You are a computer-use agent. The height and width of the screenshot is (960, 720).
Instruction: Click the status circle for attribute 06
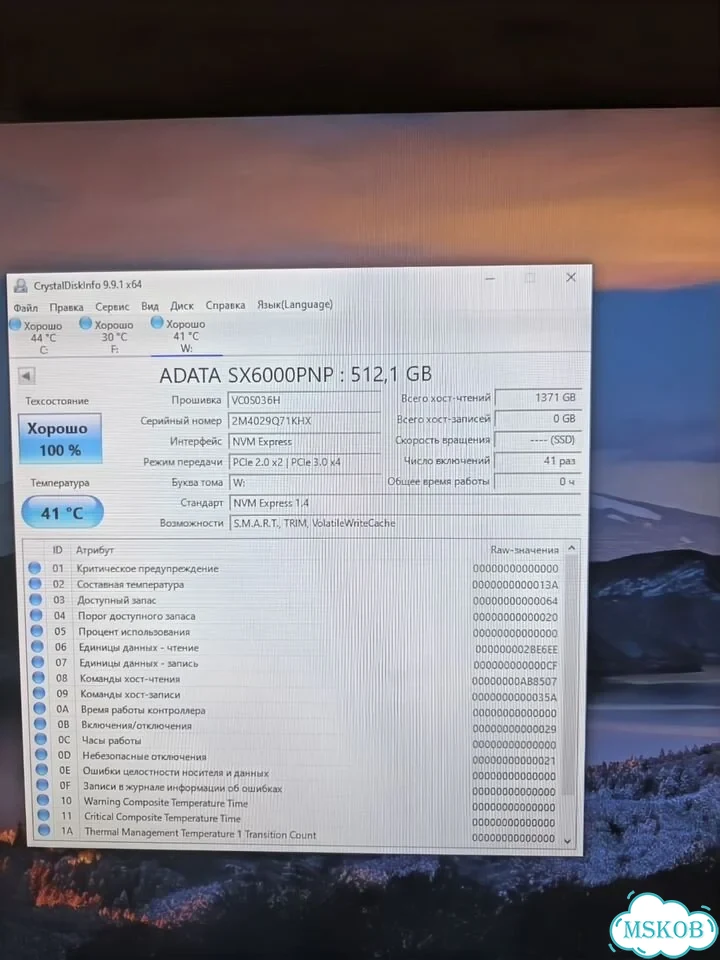point(37,647)
